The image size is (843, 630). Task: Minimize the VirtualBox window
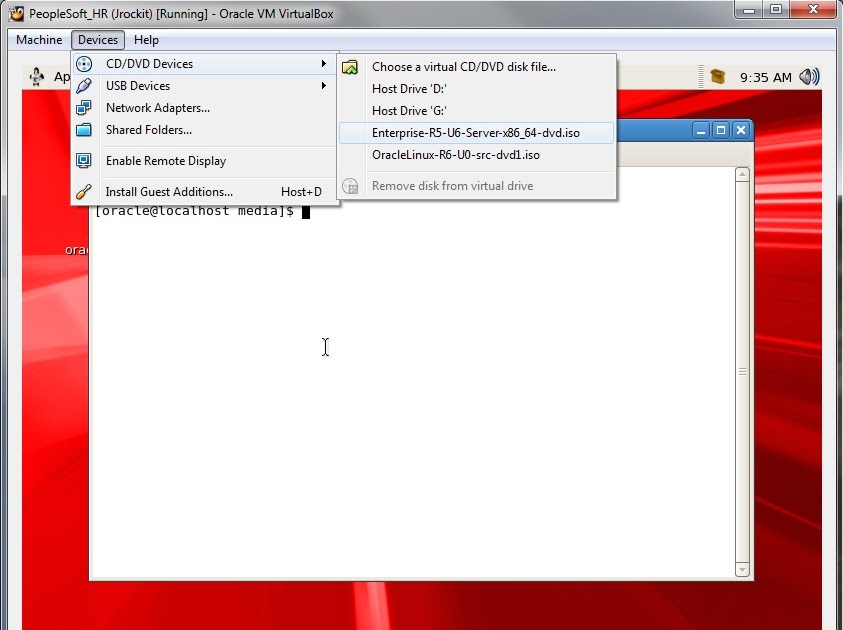coord(748,9)
